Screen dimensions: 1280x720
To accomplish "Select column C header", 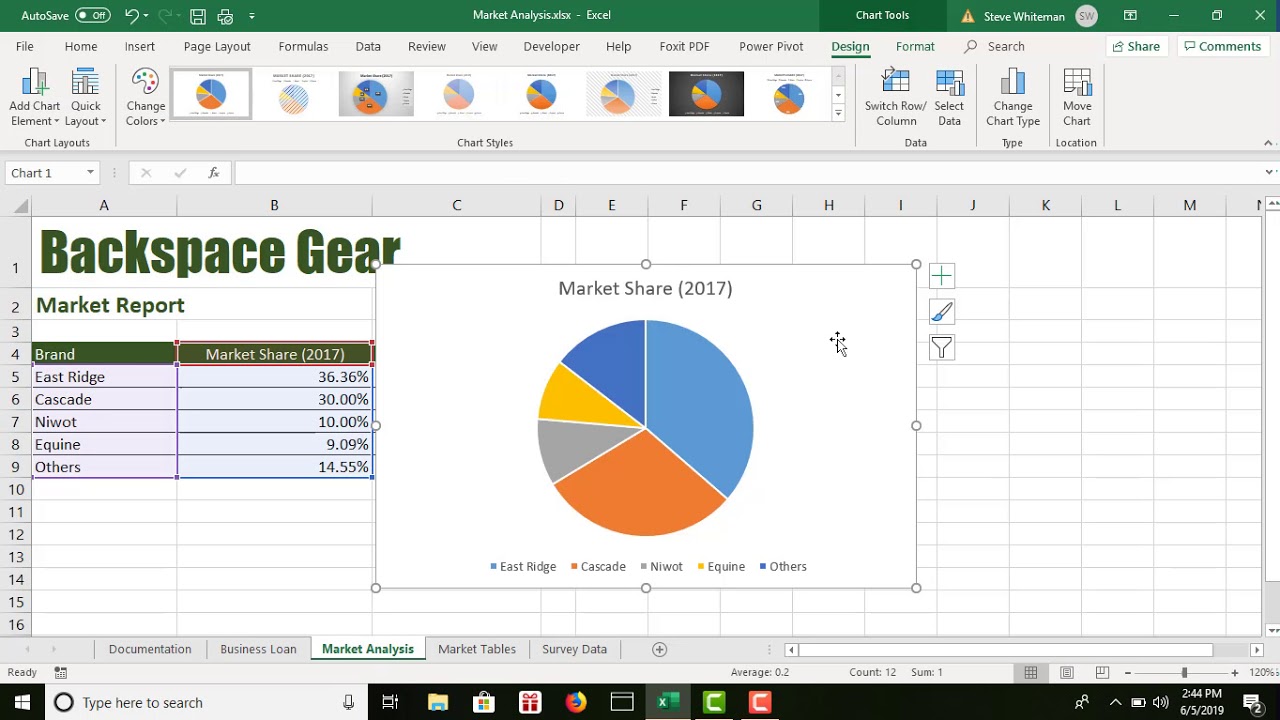I will [457, 205].
